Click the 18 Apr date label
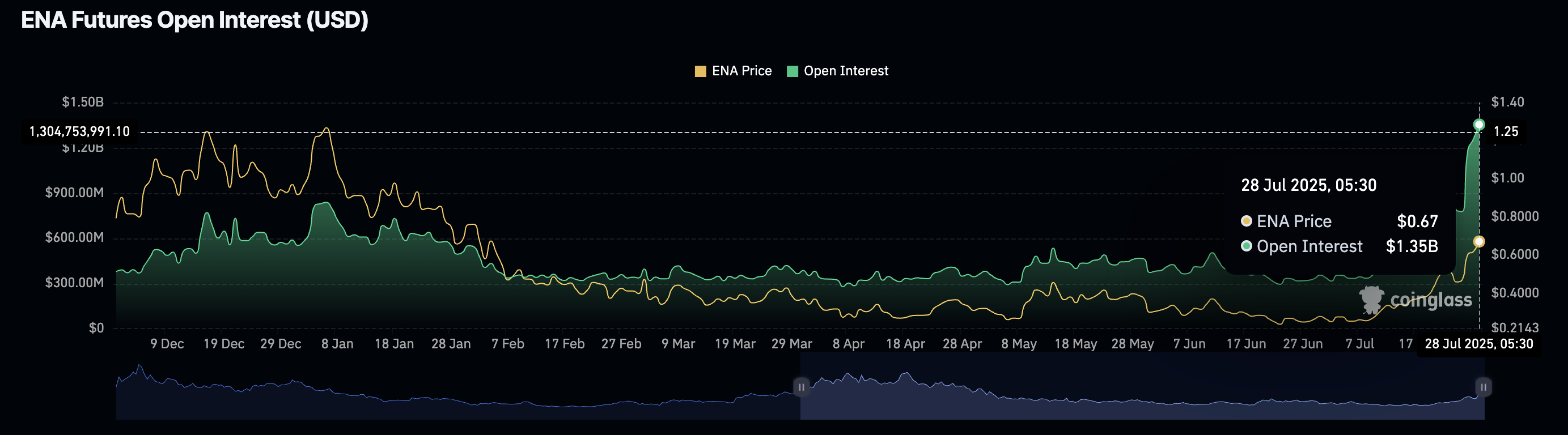The width and height of the screenshot is (1568, 435). (905, 344)
